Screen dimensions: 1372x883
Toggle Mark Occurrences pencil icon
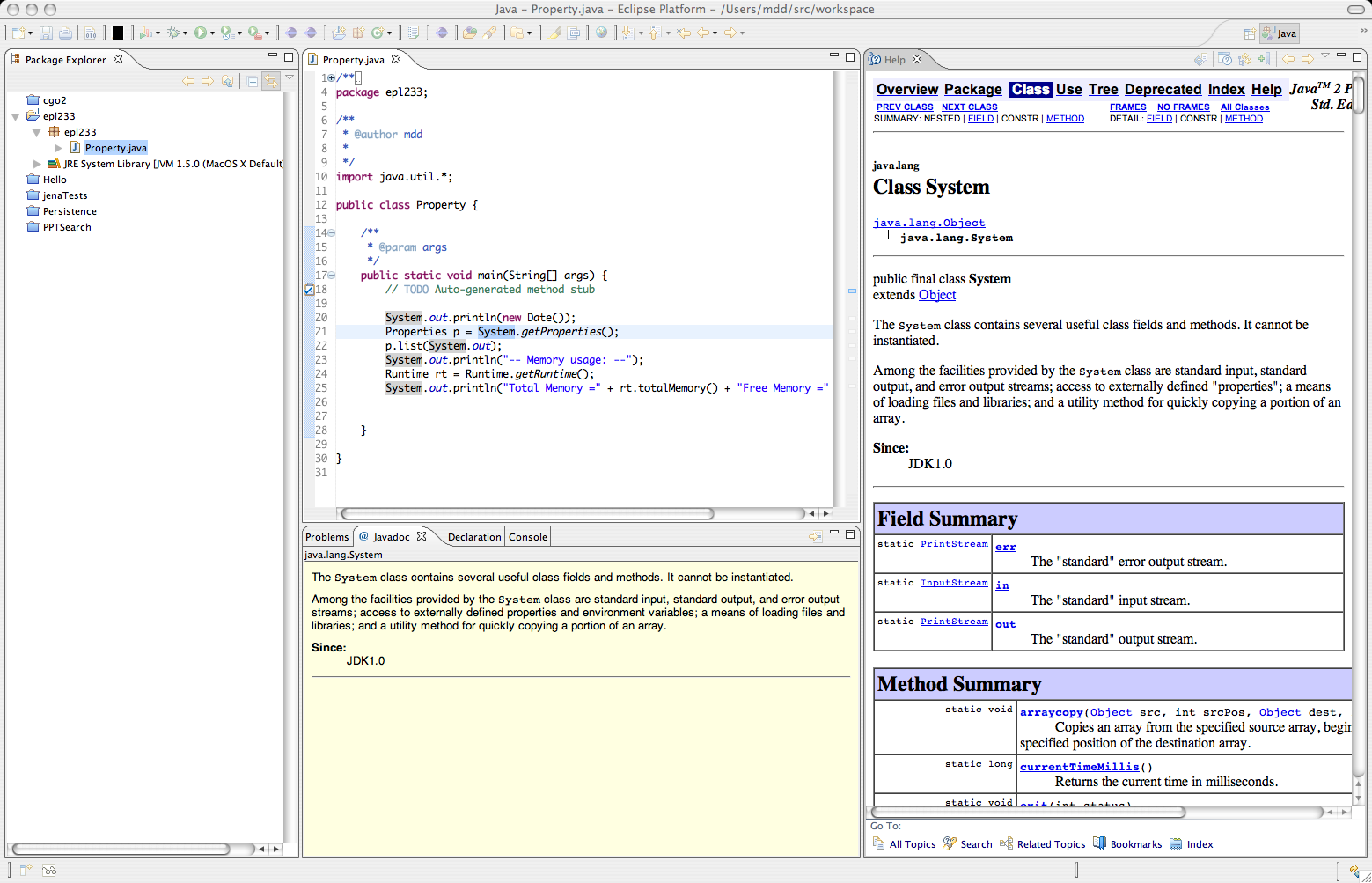click(555, 33)
